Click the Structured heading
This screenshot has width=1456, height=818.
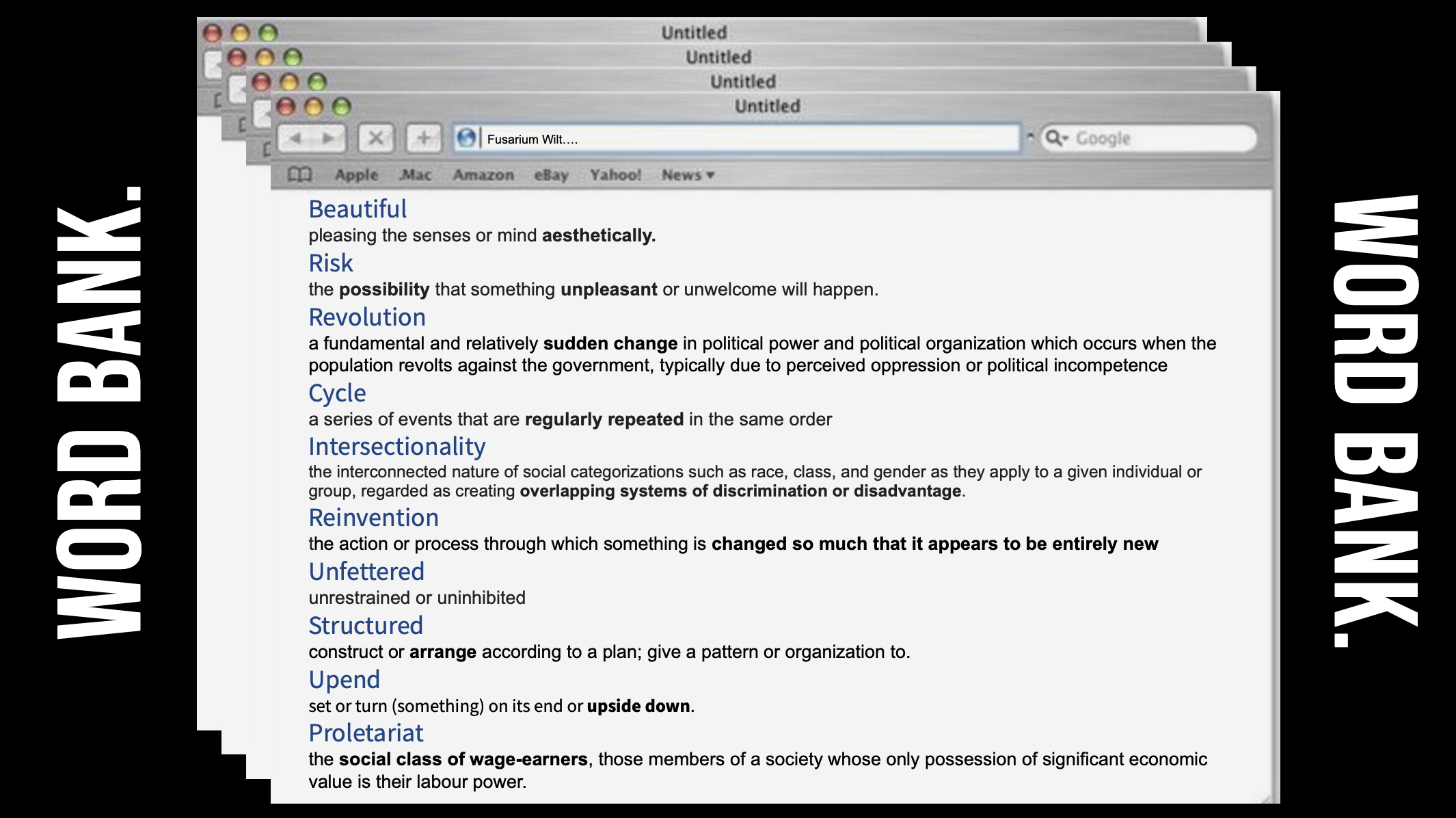point(366,626)
